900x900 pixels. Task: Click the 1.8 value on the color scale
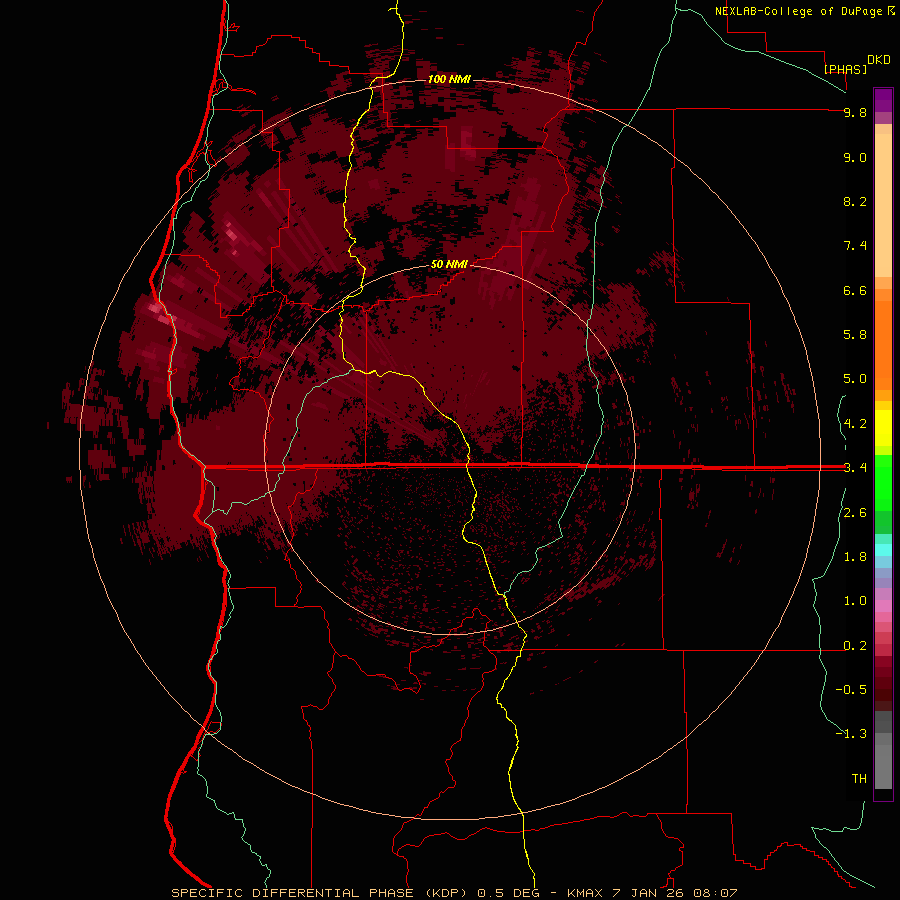pyautogui.click(x=855, y=557)
